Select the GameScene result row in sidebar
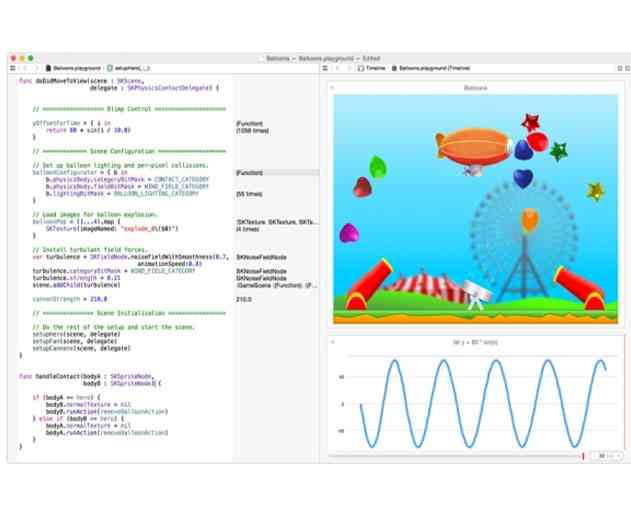This screenshot has height=522, width=631. [277, 285]
